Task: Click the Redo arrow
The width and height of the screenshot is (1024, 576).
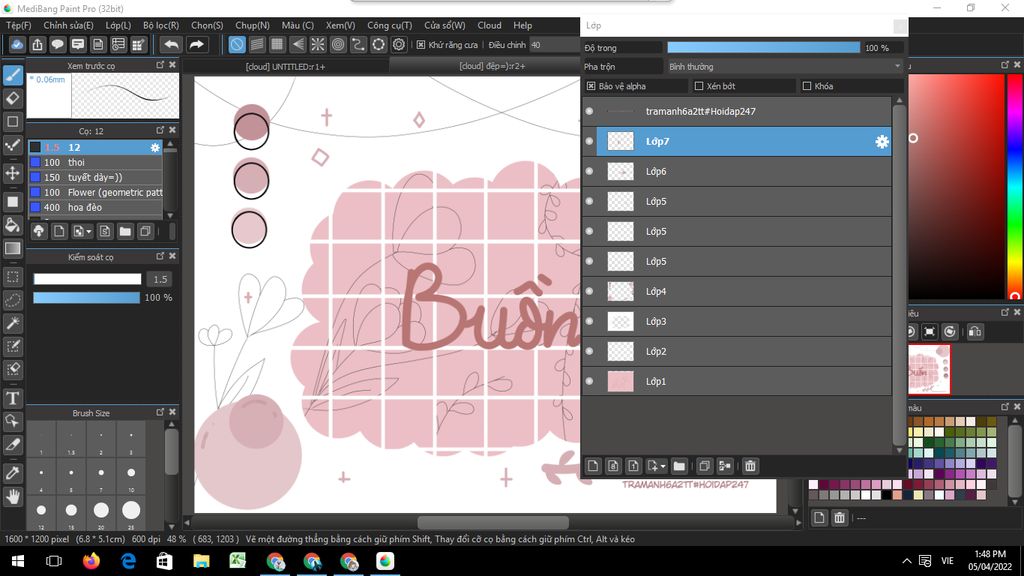Action: coord(196,44)
